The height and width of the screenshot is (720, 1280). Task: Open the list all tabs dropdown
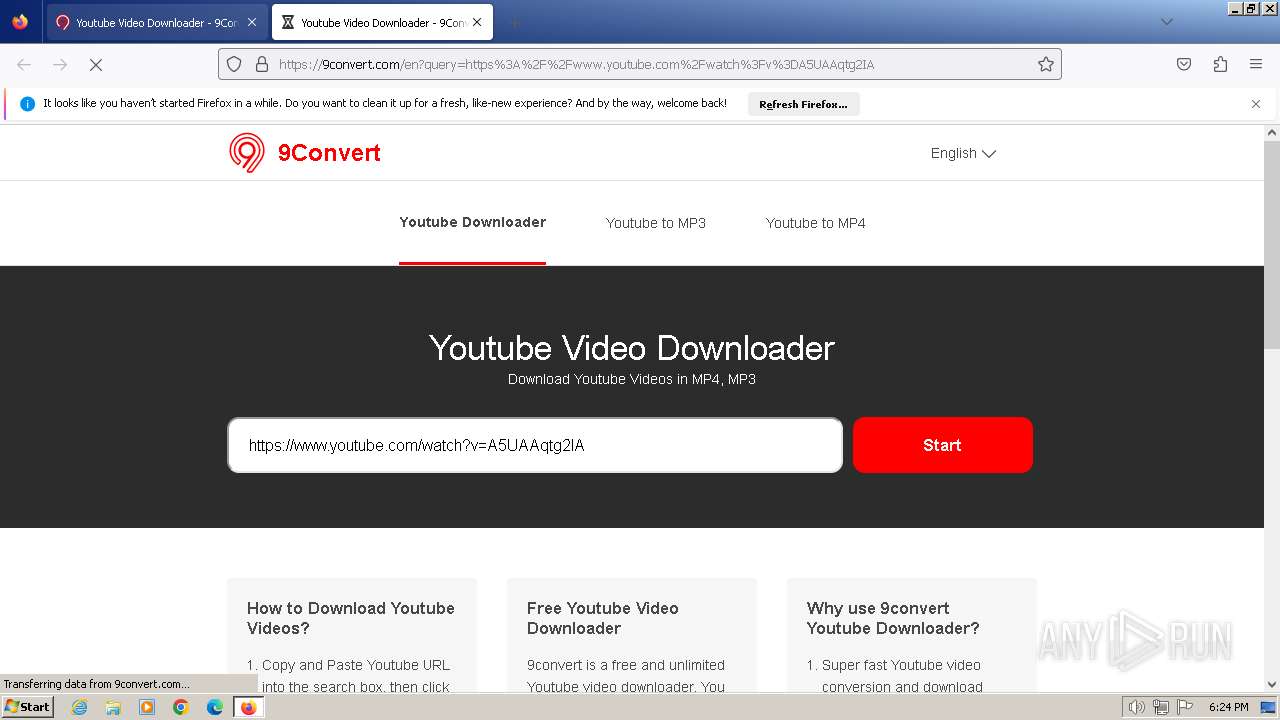(x=1166, y=22)
